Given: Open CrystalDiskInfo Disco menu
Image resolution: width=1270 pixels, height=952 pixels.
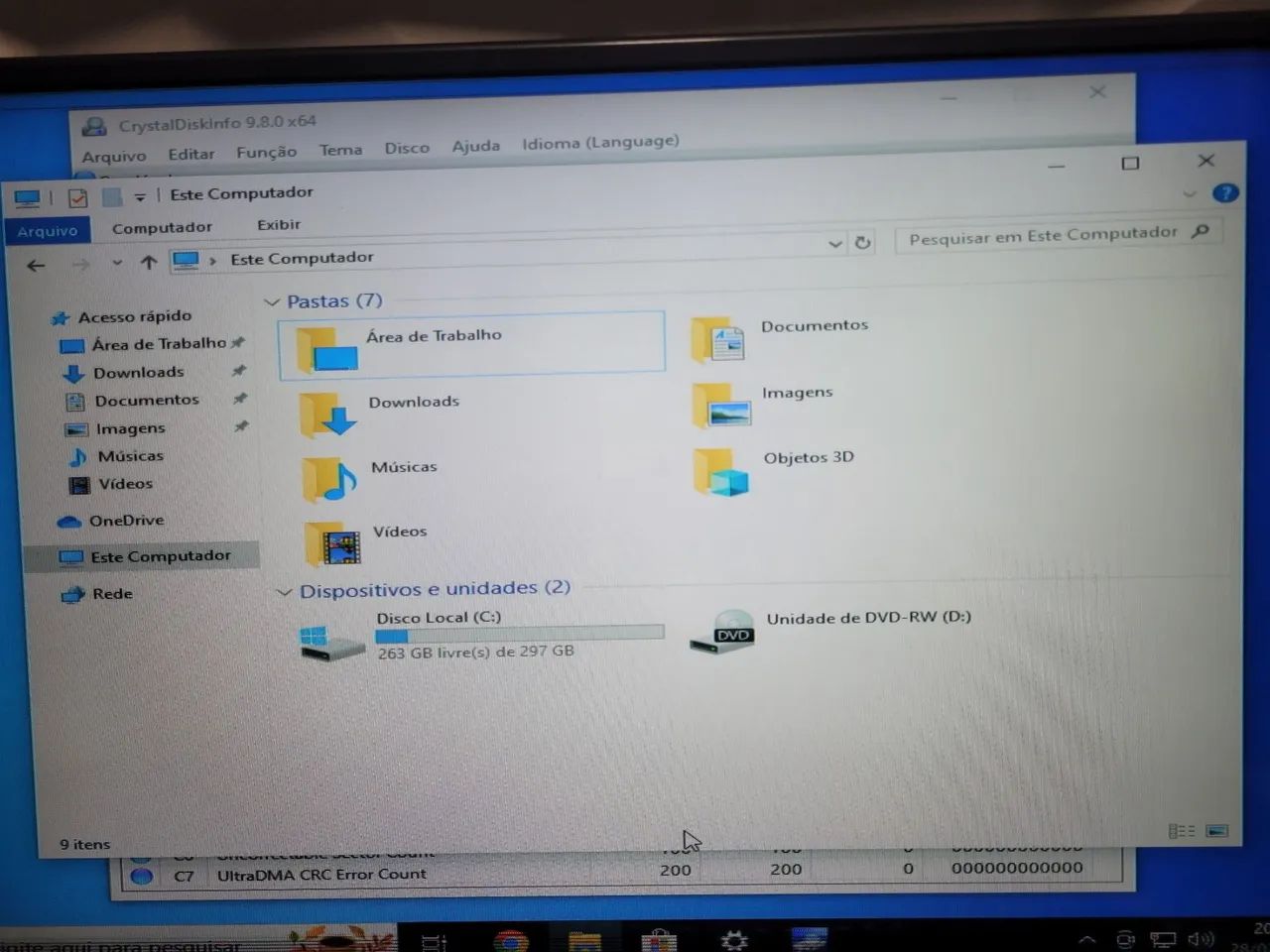Looking at the screenshot, I should tap(407, 148).
